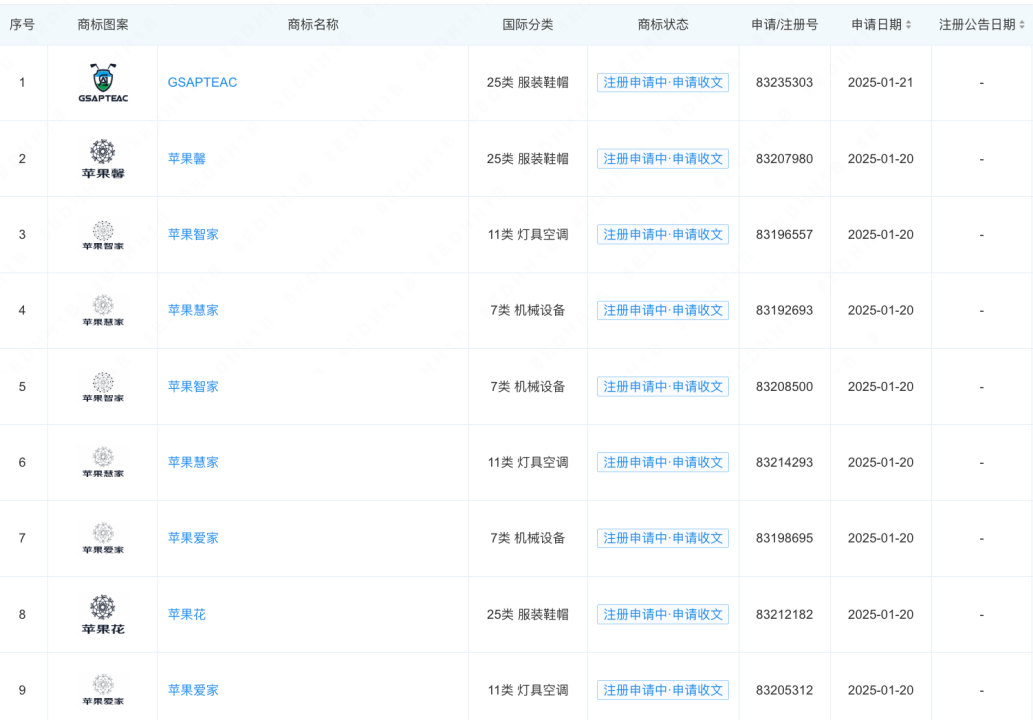Open the 苹果馨 trademark name link
This screenshot has width=1033, height=720.
(186, 159)
